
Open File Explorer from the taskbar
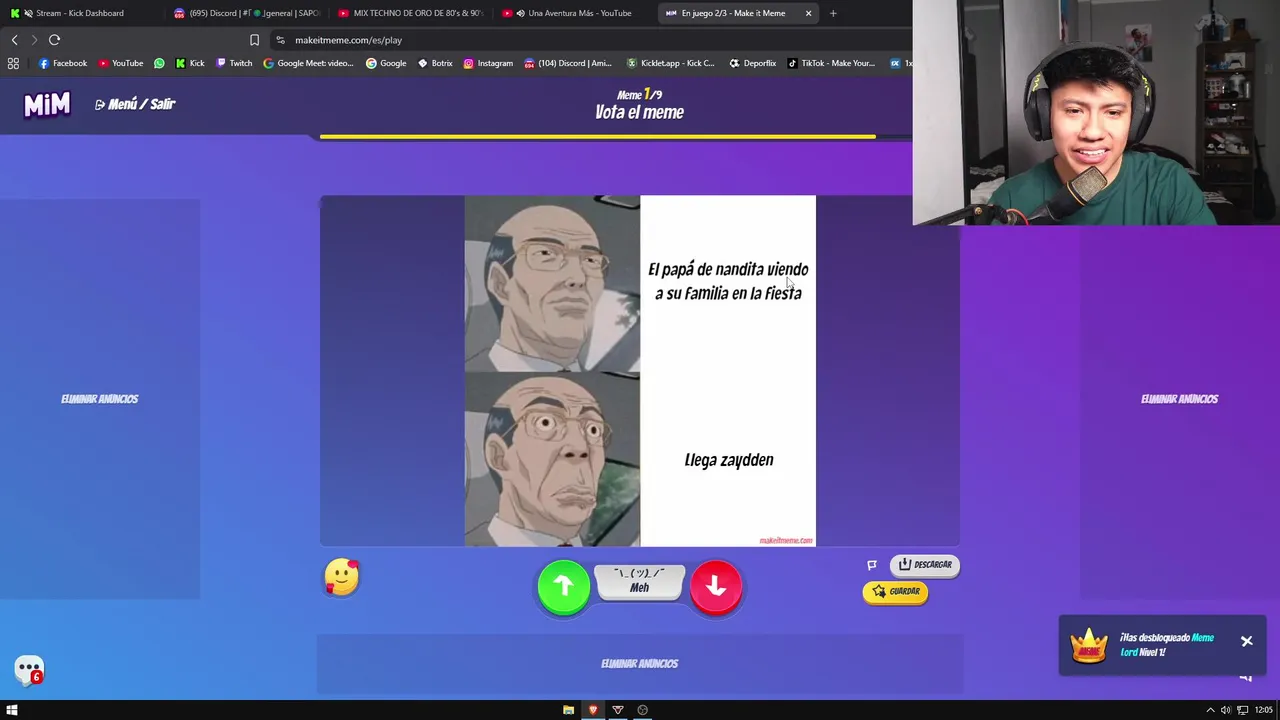[x=568, y=710]
